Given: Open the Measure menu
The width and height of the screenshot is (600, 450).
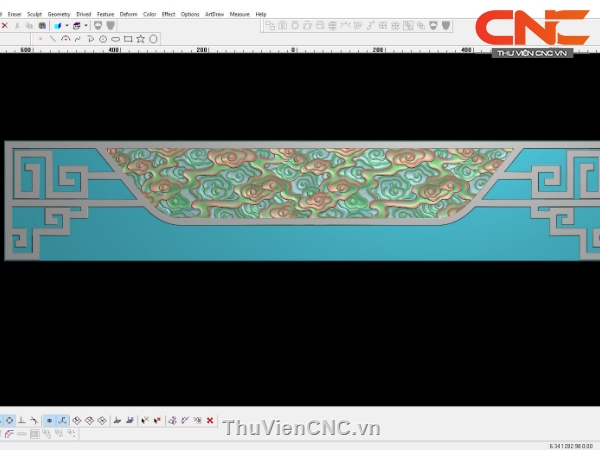Looking at the screenshot, I should tap(240, 15).
